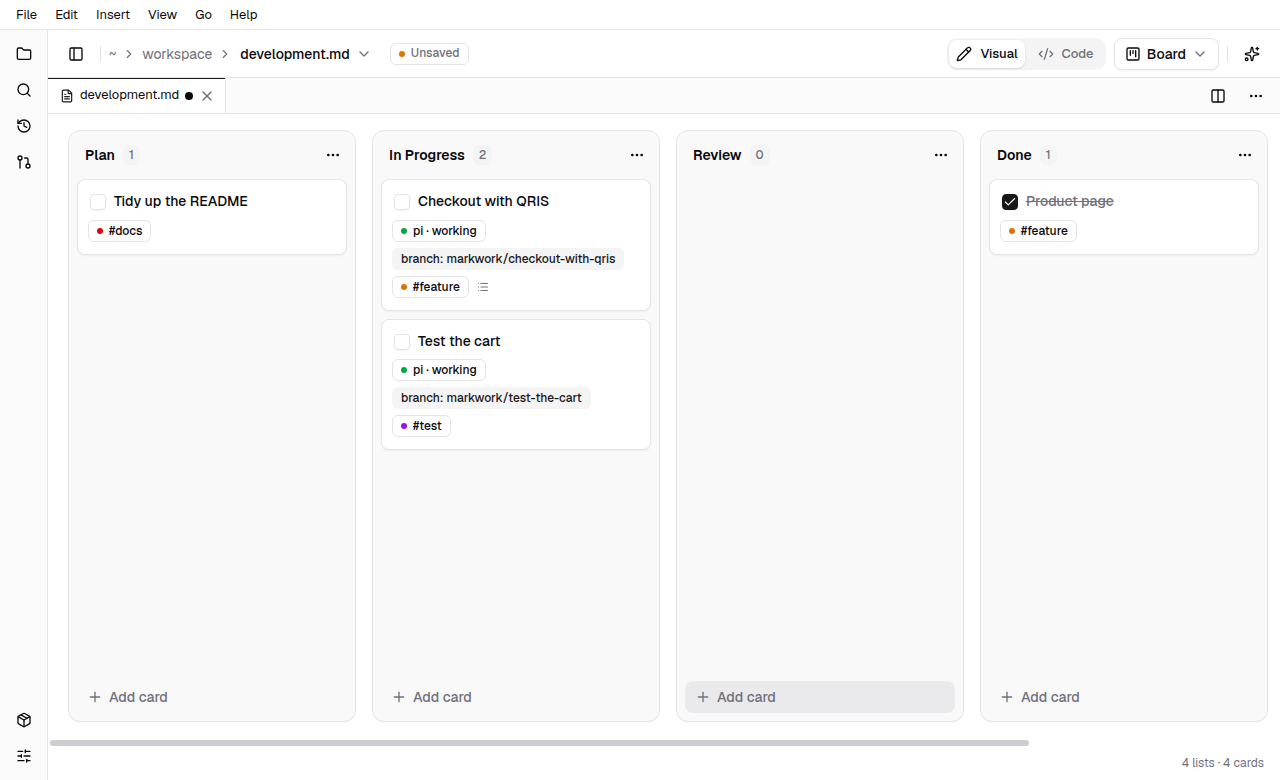Check the Tidy up the README checkbox
Screen dimensions: 1280x780
tap(98, 202)
